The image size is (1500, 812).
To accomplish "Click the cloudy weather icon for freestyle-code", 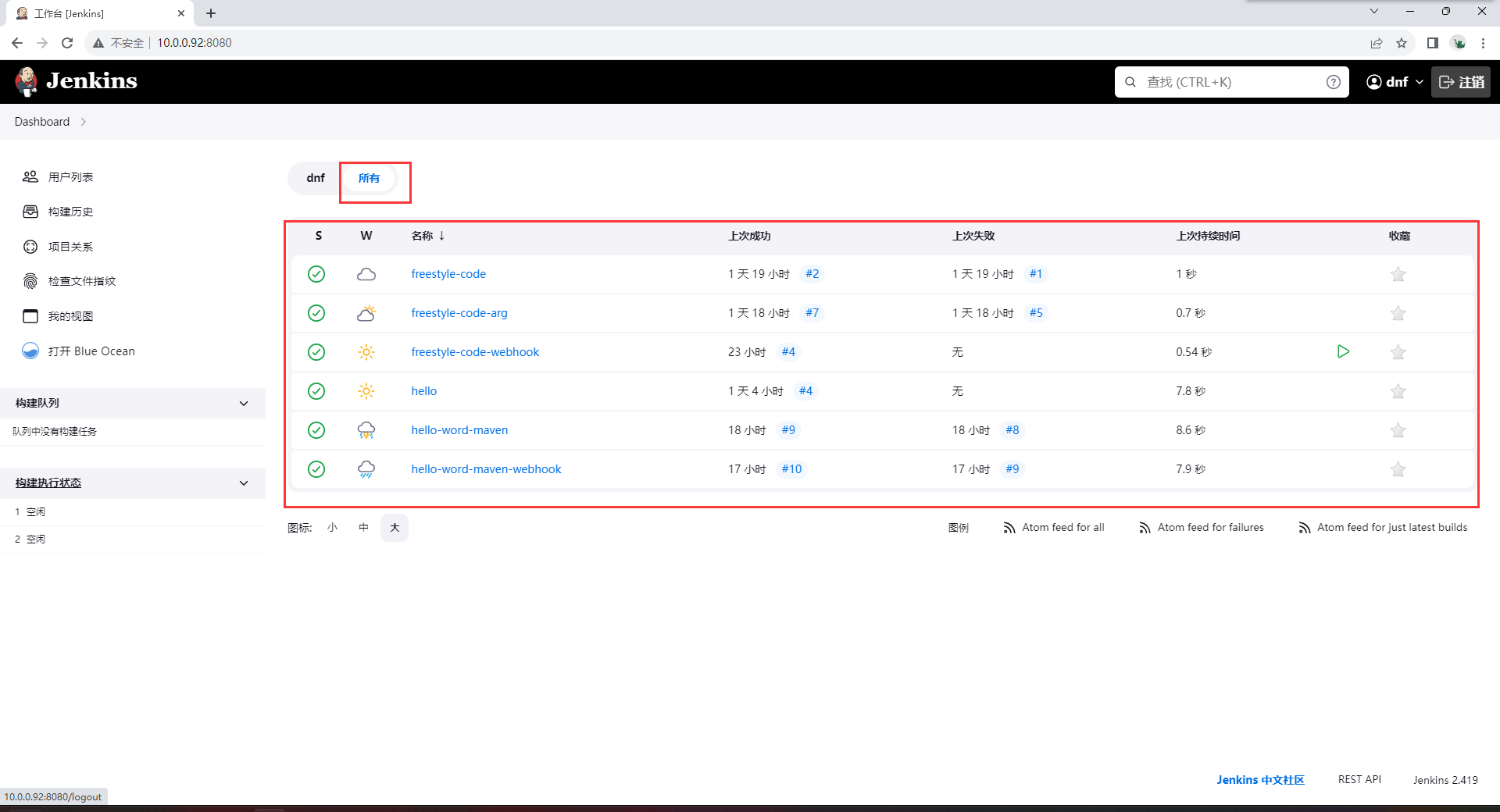I will [366, 274].
